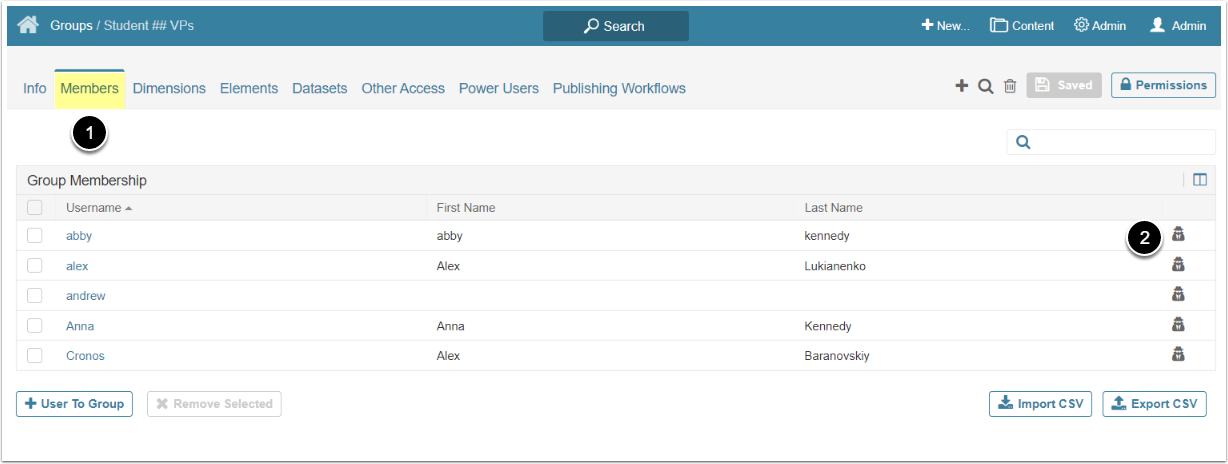Click the user icon in alex row

1178,265
